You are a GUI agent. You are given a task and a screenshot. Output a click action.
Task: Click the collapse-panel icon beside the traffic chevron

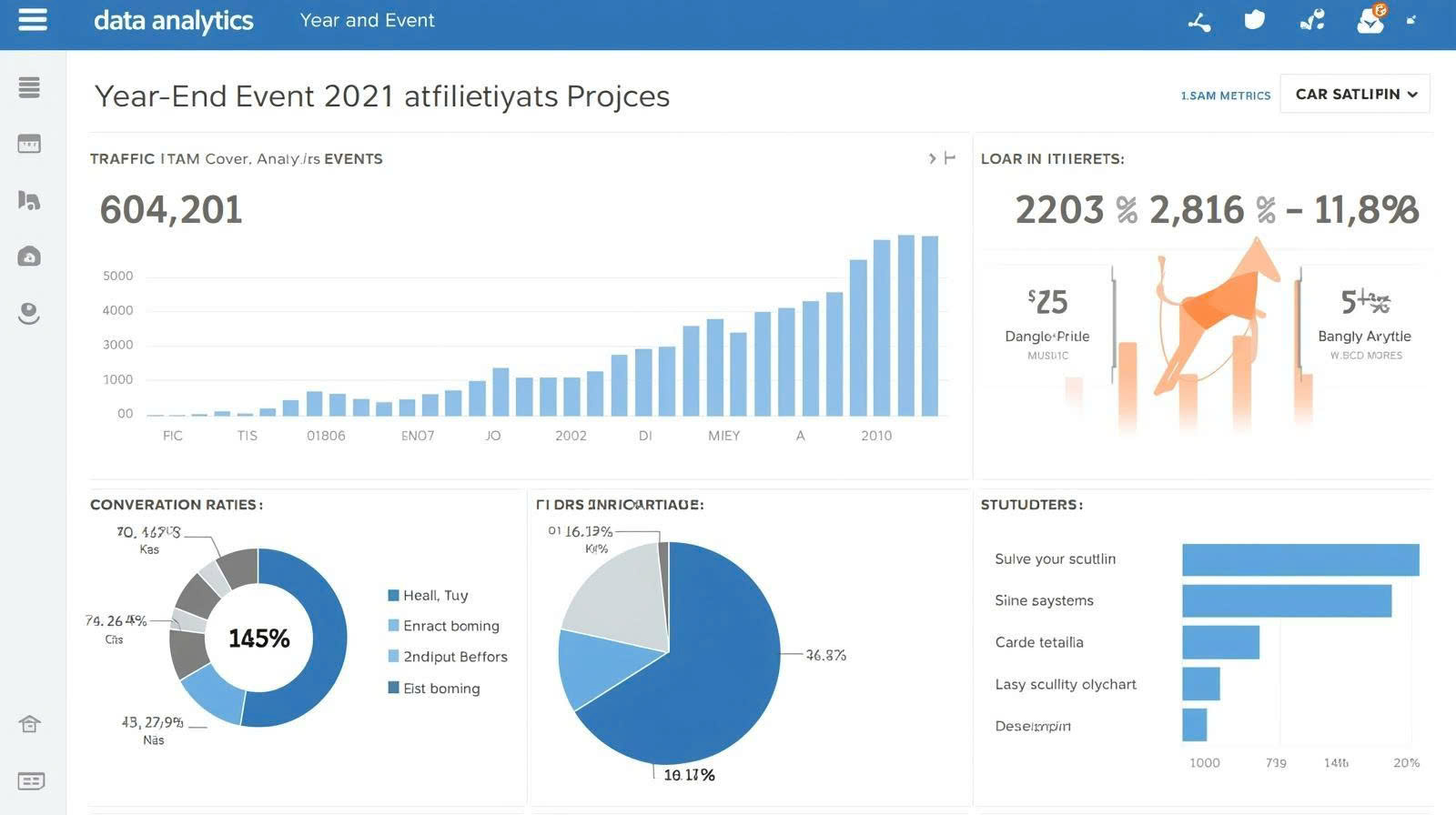click(950, 158)
